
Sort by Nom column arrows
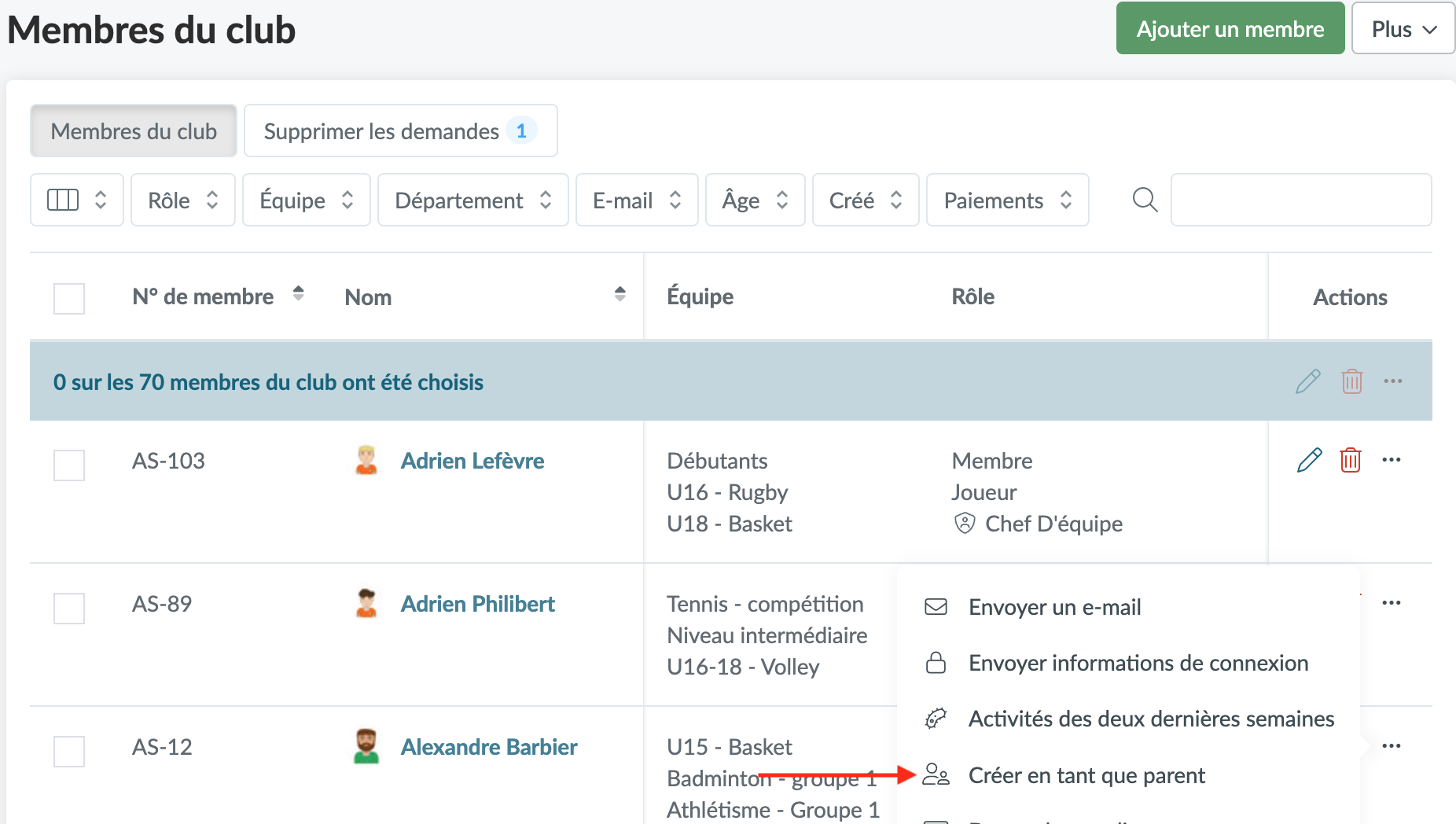tap(620, 294)
